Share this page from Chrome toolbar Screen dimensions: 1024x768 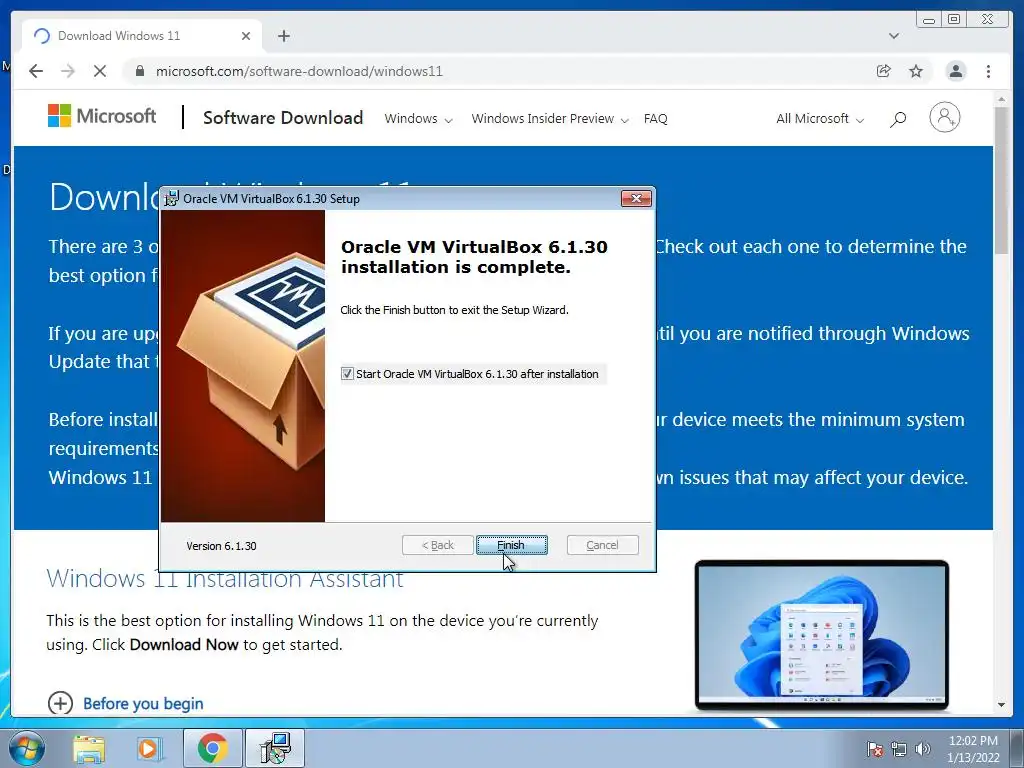pos(884,71)
